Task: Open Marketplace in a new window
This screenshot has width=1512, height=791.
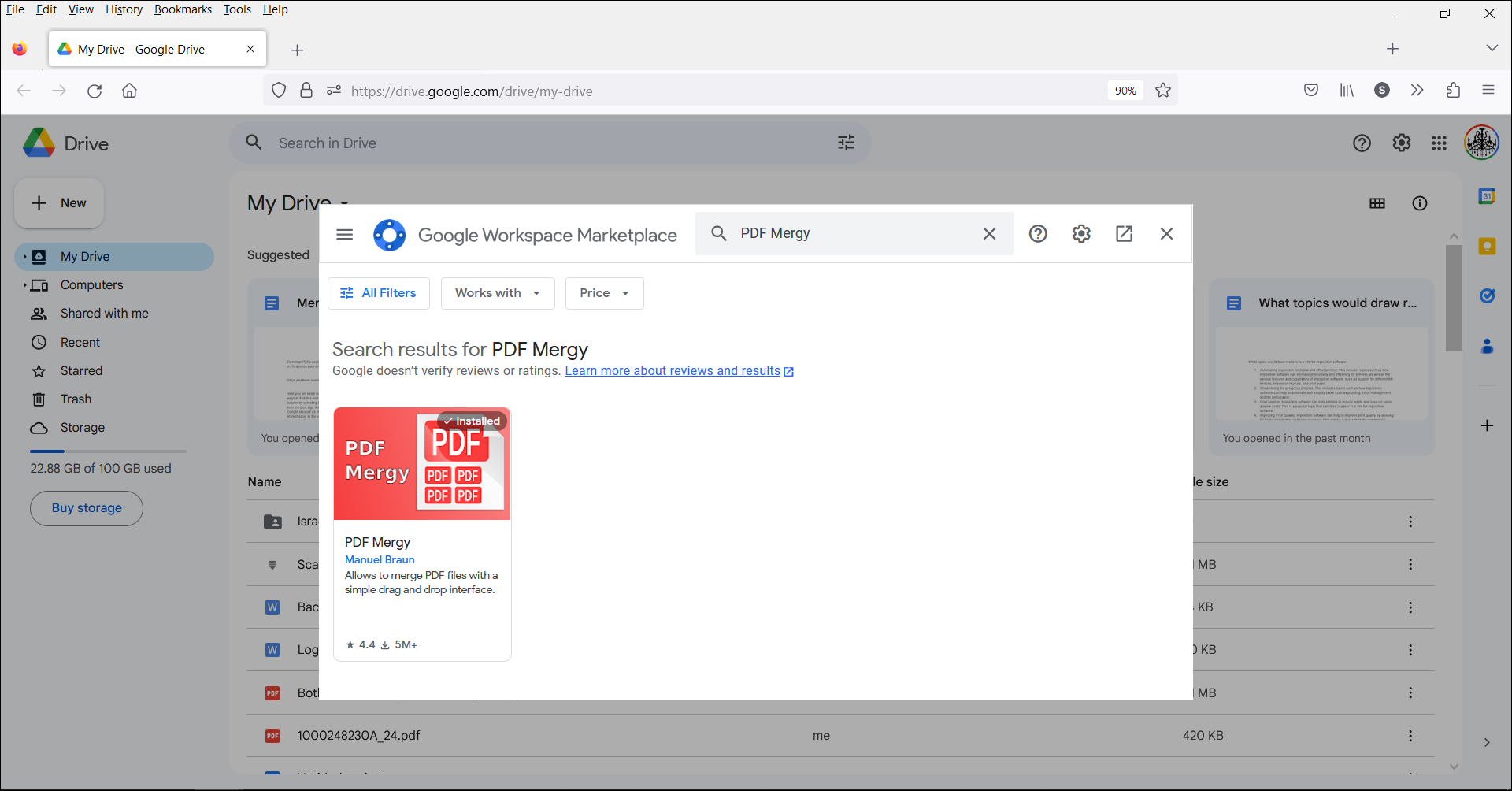Action: point(1124,233)
